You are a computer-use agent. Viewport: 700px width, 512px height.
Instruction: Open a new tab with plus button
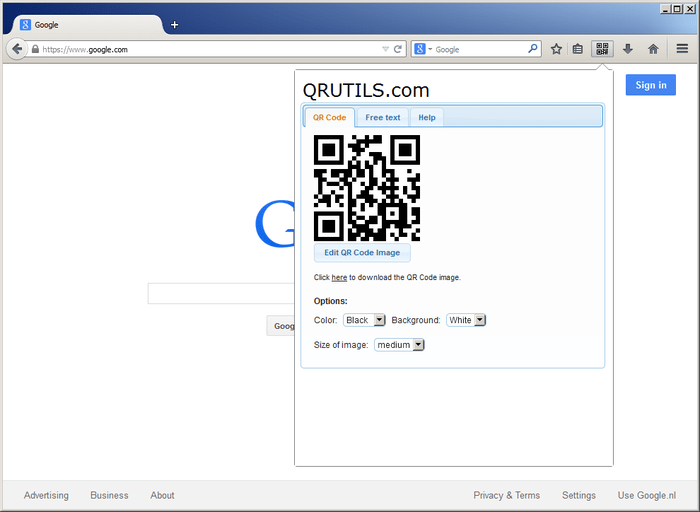[x=174, y=25]
